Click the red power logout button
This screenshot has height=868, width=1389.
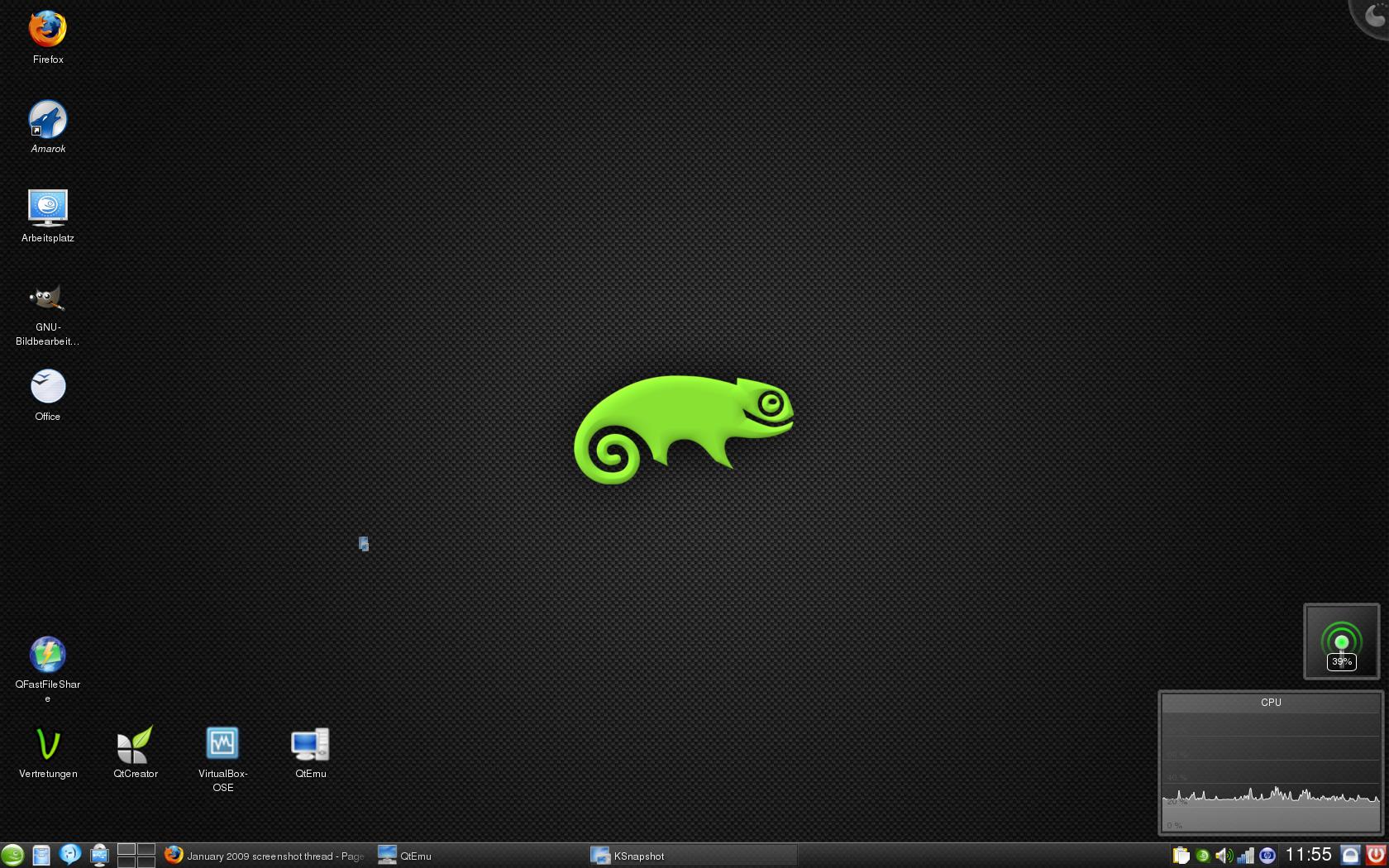[1376, 855]
